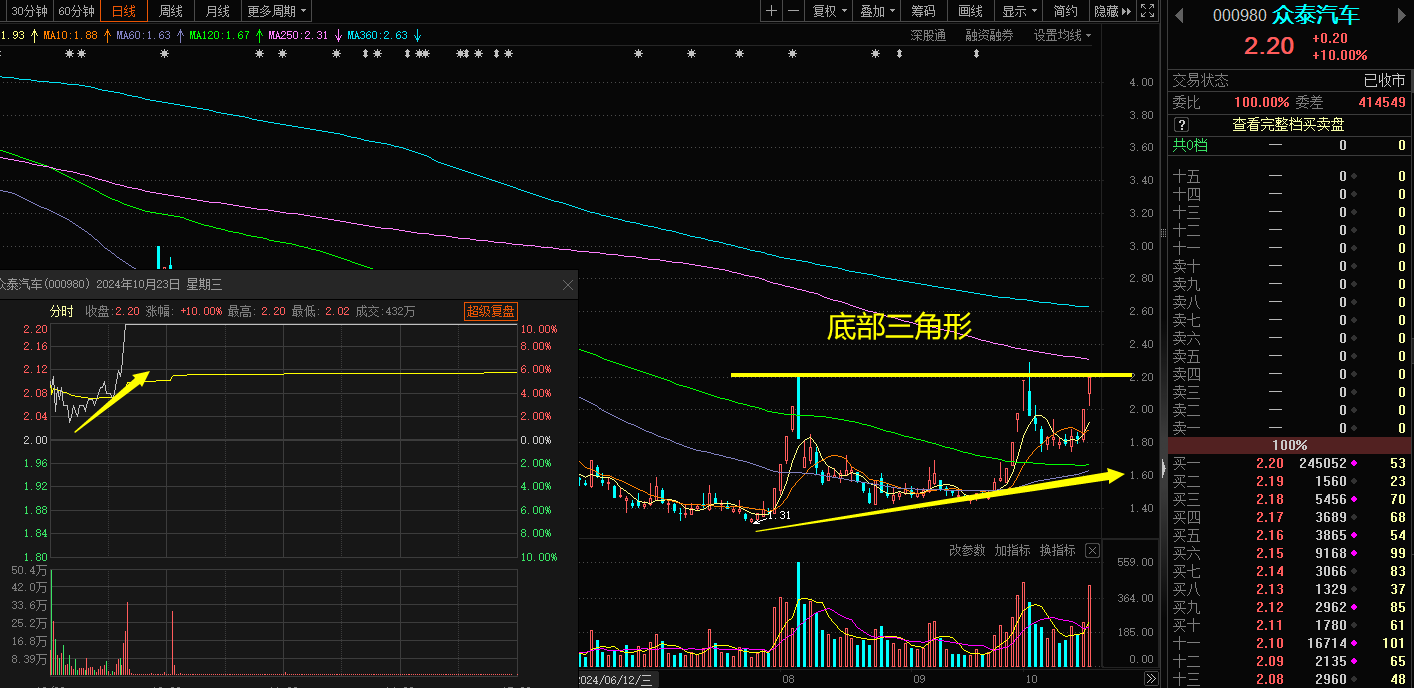
Task: Click the 众泰汽车 stock name header
Action: click(1316, 15)
